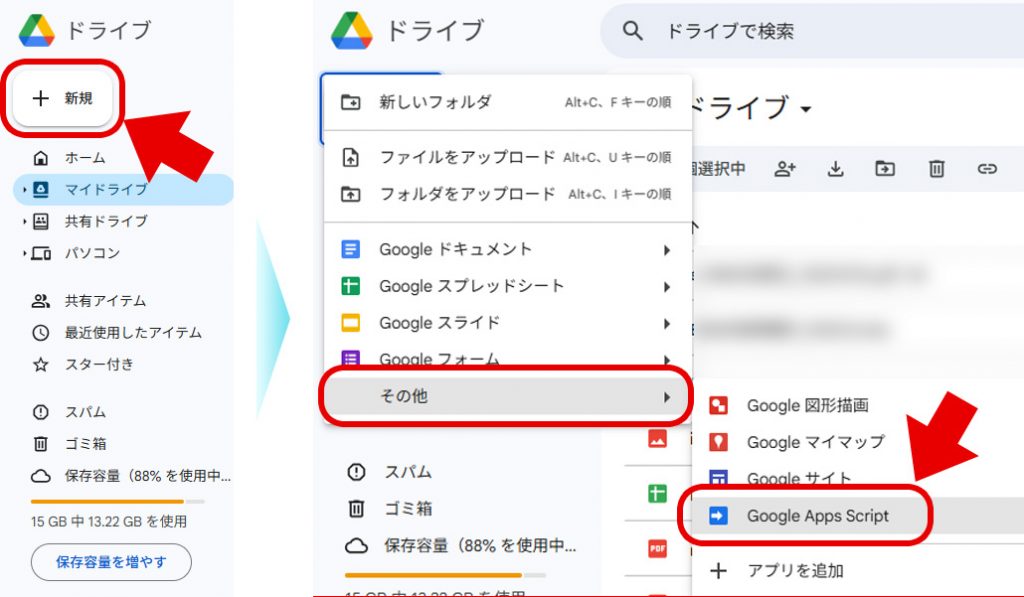
Task: Click the スター付き star icon
Action: pyautogui.click(x=40, y=364)
